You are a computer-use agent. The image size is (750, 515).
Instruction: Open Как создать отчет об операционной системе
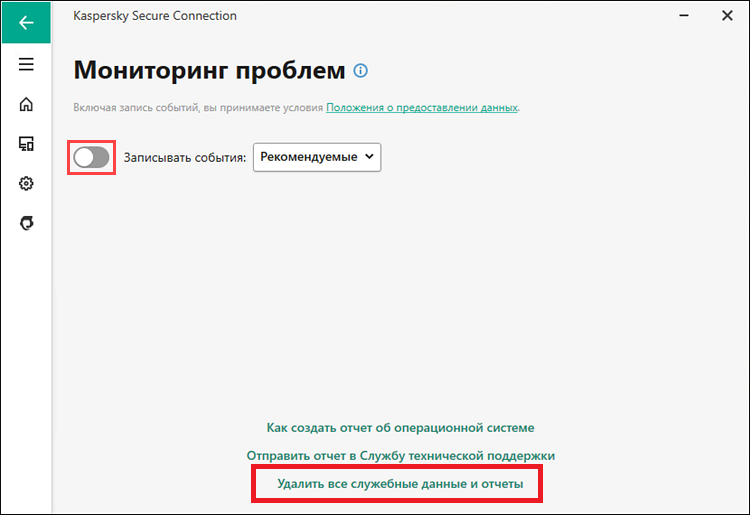(400, 427)
